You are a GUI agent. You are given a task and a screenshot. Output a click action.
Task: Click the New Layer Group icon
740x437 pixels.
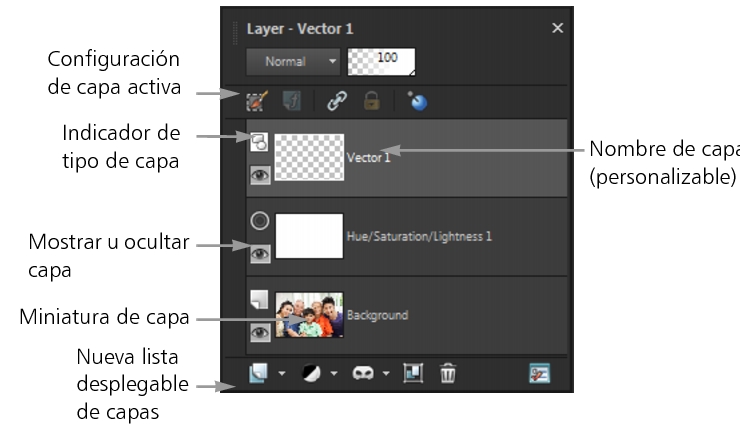click(413, 373)
